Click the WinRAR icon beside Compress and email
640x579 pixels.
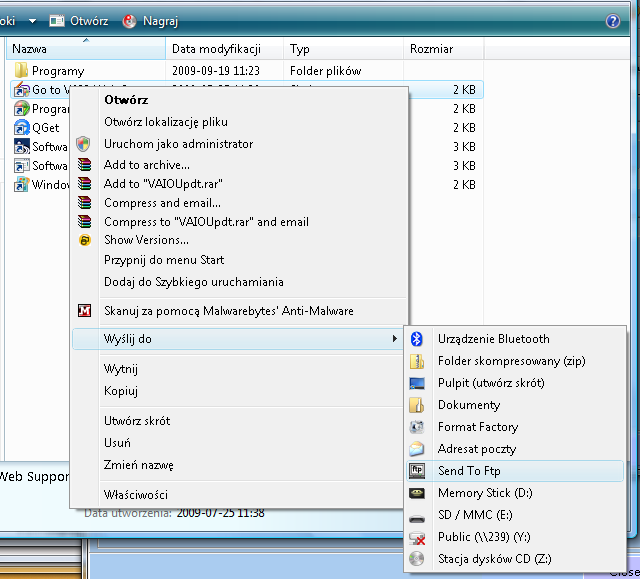pos(84,203)
